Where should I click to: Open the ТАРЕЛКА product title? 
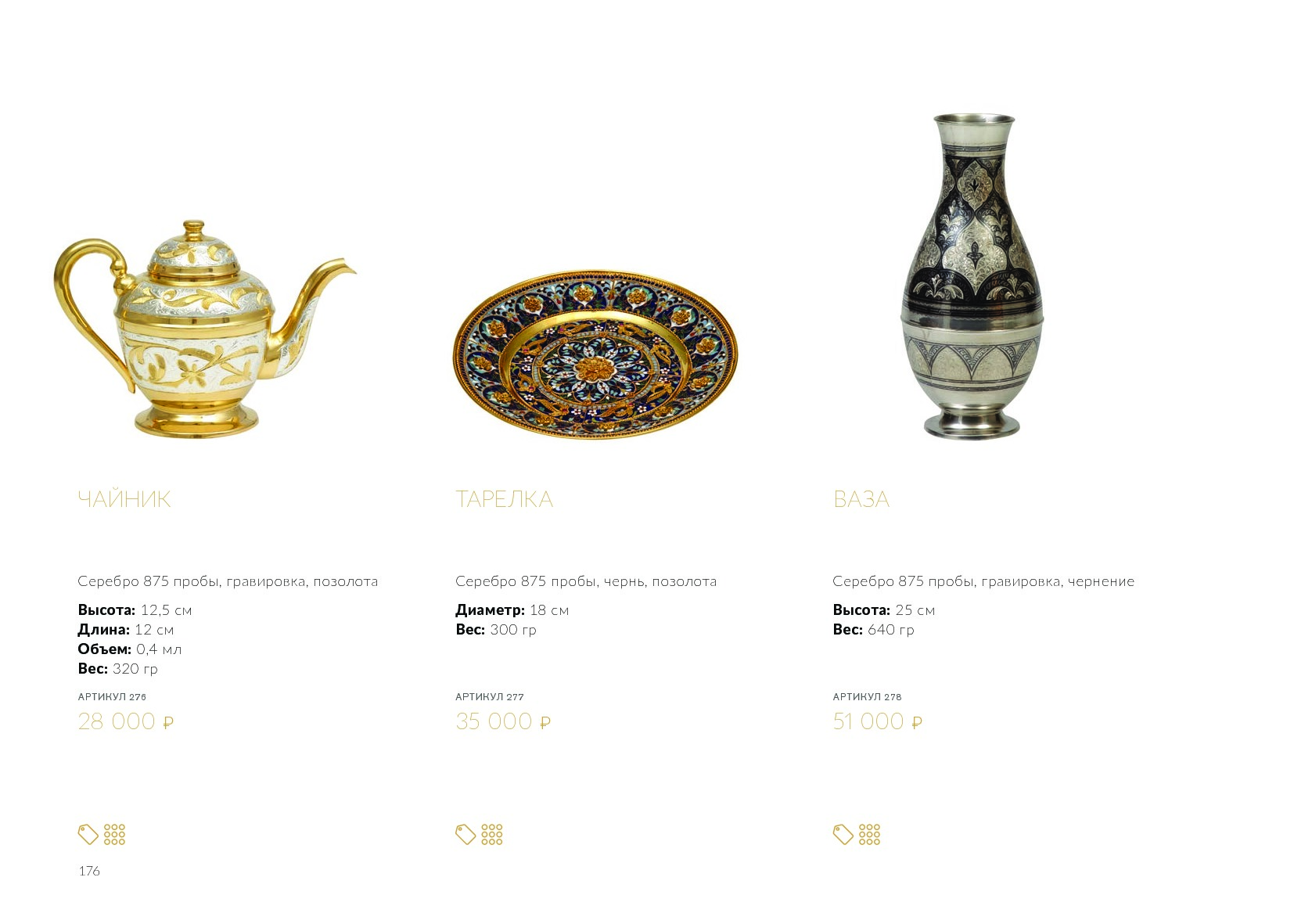(x=504, y=499)
